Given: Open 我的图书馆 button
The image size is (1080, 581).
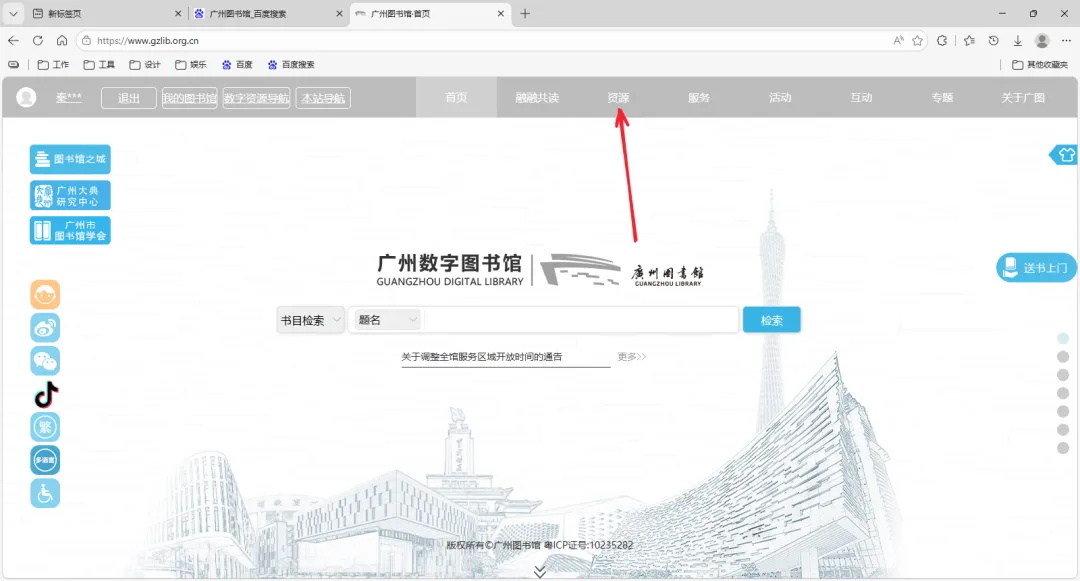Looking at the screenshot, I should click(x=189, y=98).
